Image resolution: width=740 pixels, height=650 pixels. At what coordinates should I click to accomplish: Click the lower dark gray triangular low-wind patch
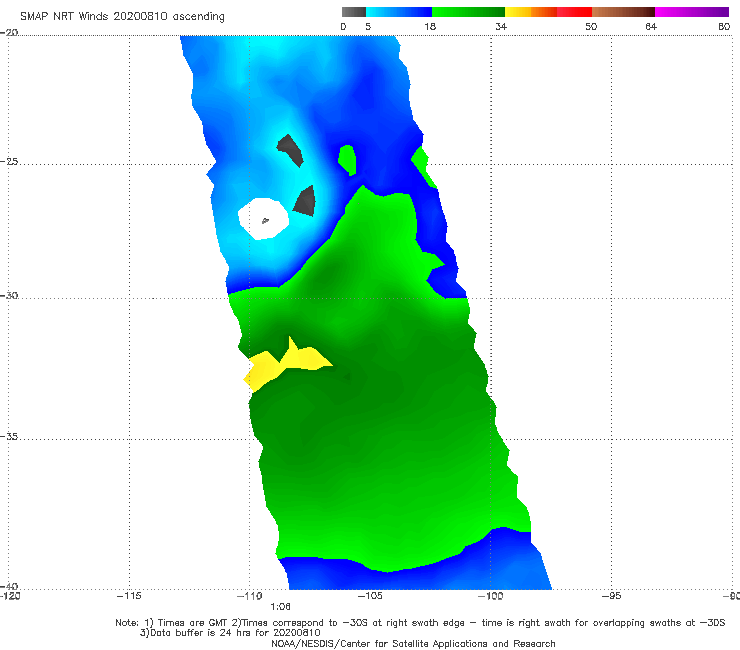[305, 202]
